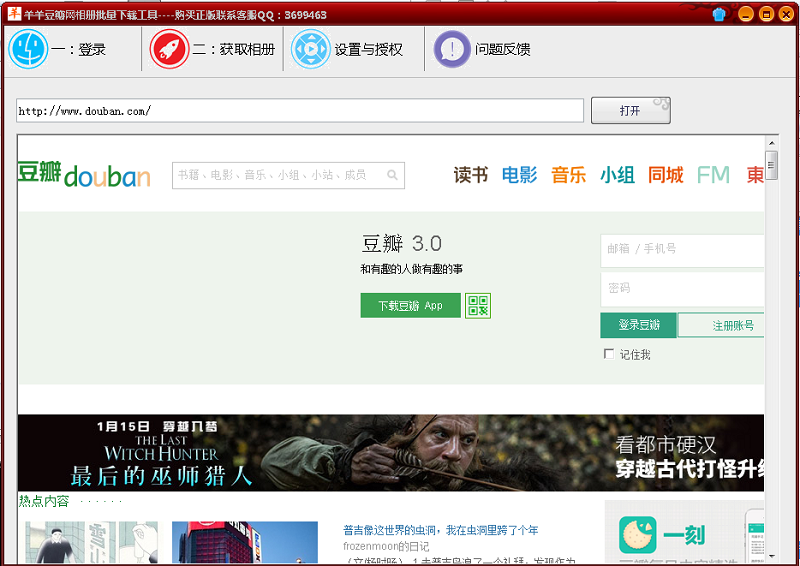The height and width of the screenshot is (566, 800).
Task: Click the 下载豆瓣 App button
Action: 410,306
